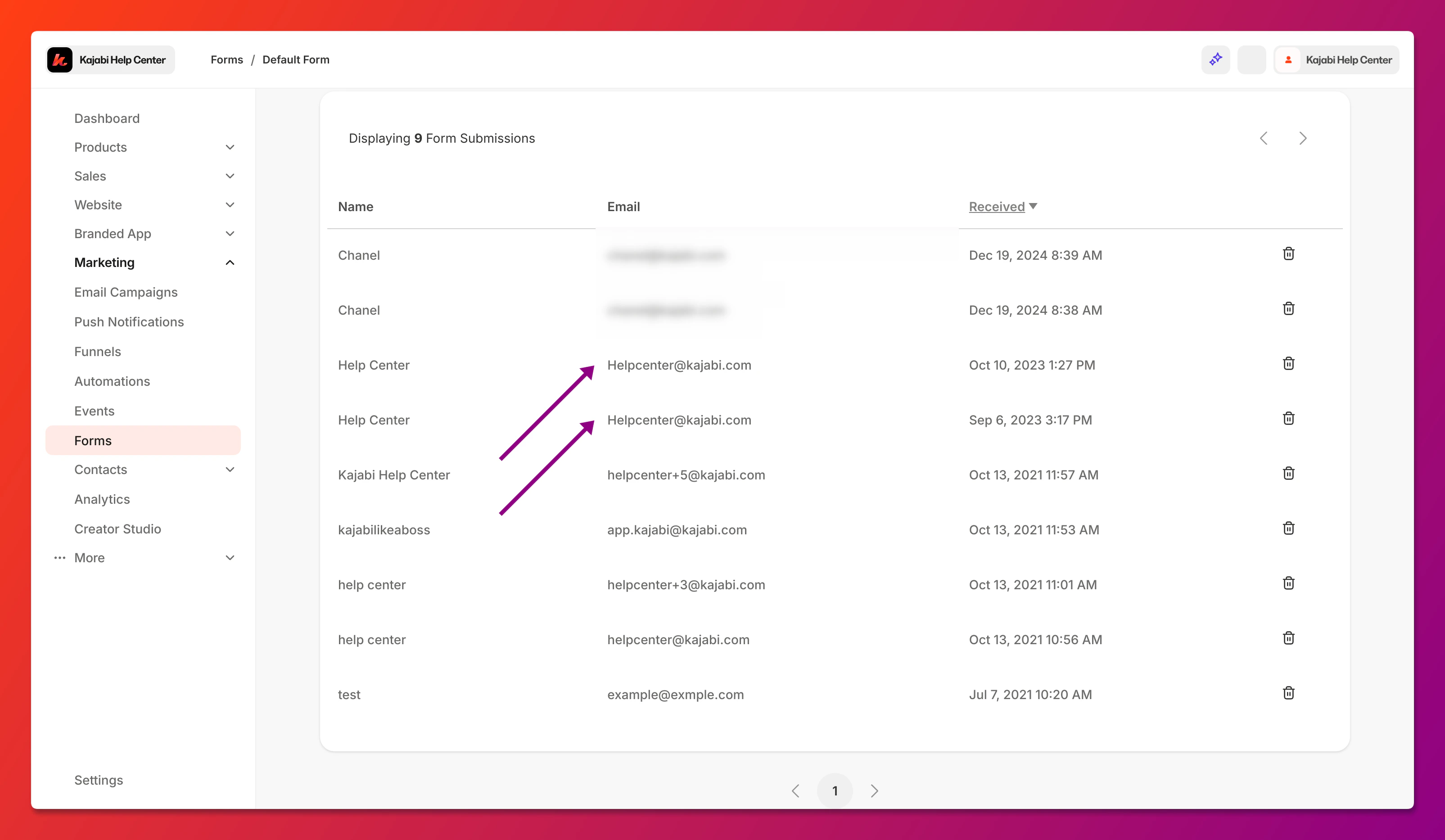Click the 'Email' column header
The height and width of the screenshot is (840, 1445).
(624, 207)
